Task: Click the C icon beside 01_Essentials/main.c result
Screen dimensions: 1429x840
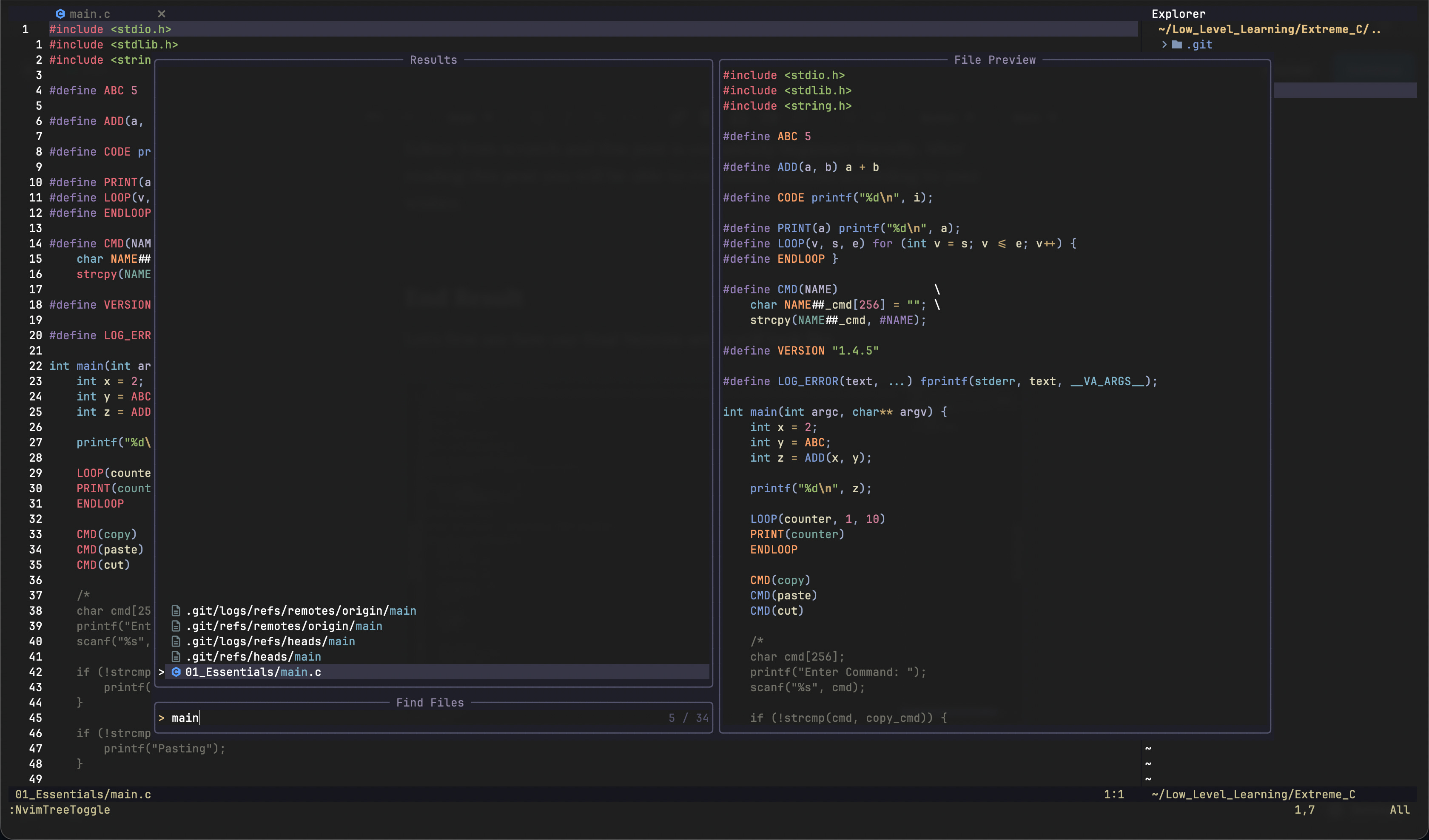Action: (176, 672)
